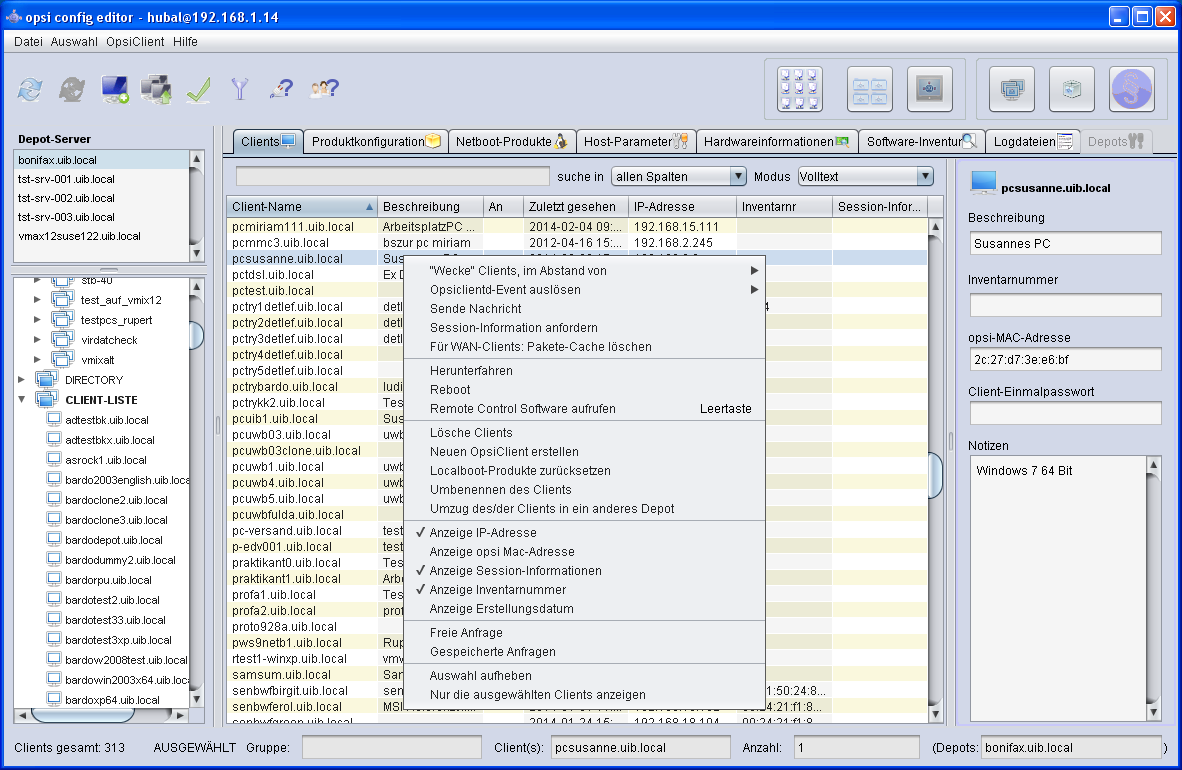Switch to the Hardwareinformationen tab

[776, 142]
